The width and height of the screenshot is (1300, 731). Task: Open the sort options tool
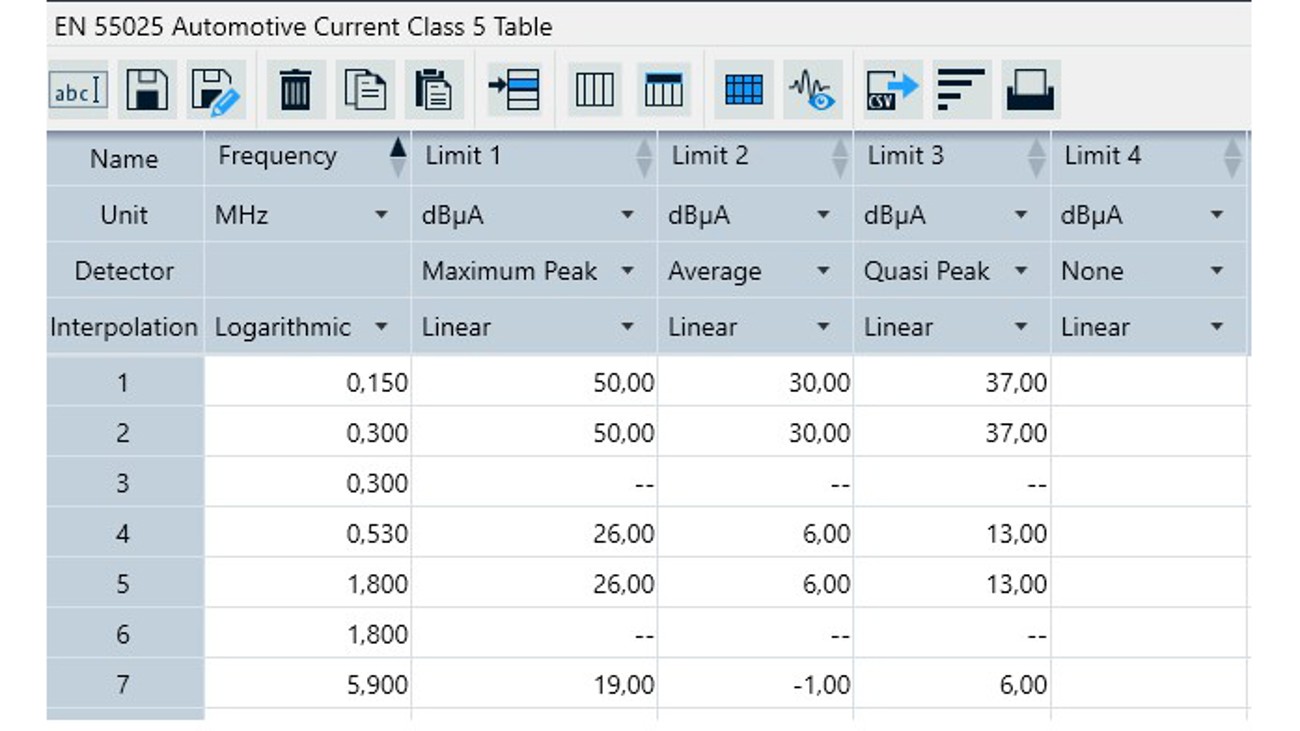pyautogui.click(x=960, y=88)
